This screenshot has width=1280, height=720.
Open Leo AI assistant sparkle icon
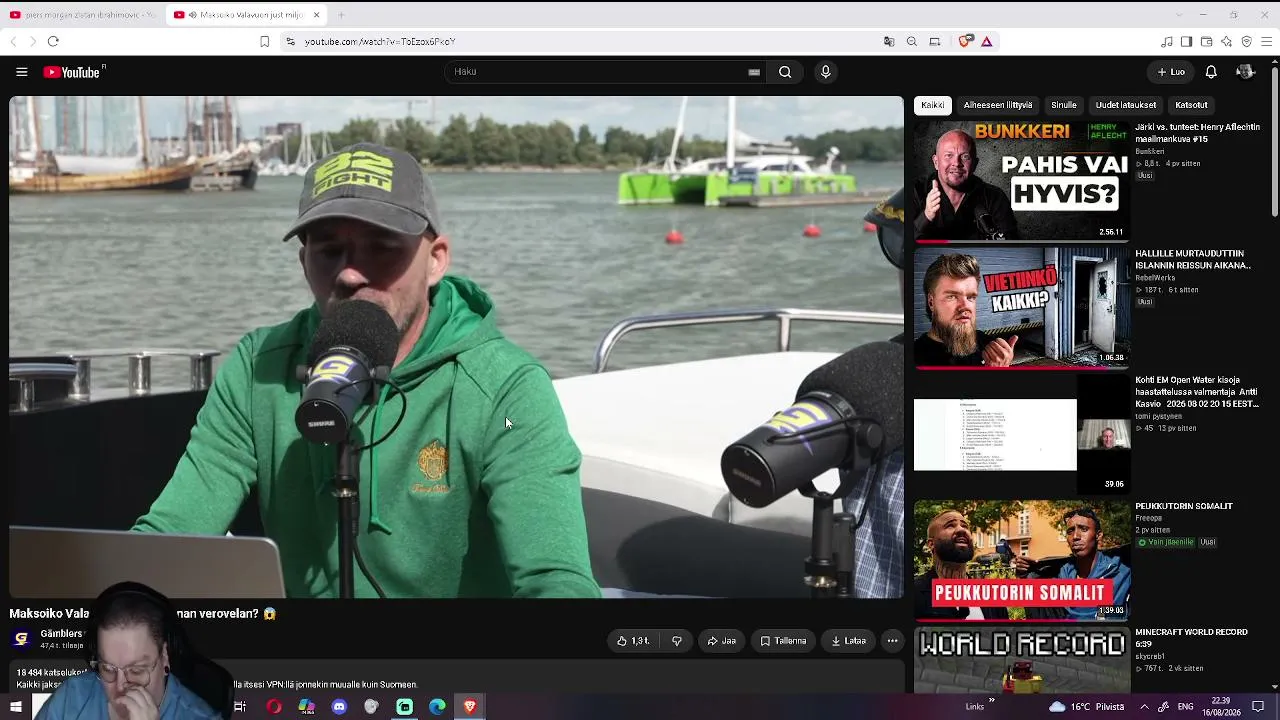point(1226,41)
